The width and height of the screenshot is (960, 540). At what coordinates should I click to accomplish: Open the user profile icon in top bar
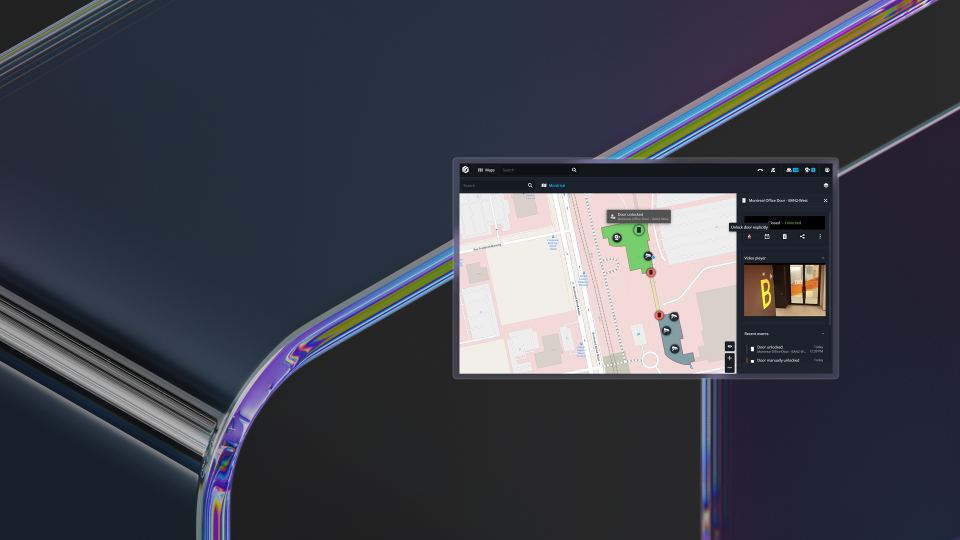pyautogui.click(x=827, y=170)
